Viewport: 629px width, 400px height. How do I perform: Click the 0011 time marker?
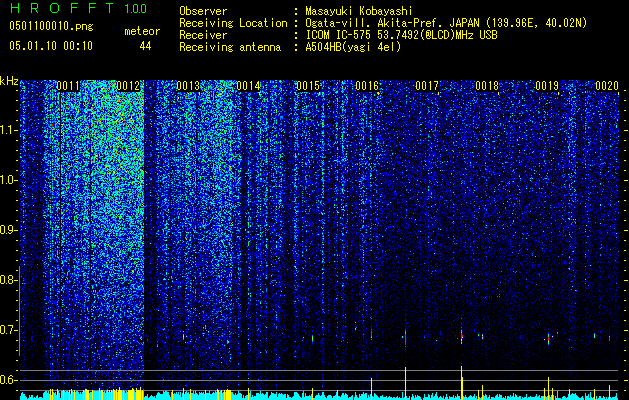(x=68, y=86)
